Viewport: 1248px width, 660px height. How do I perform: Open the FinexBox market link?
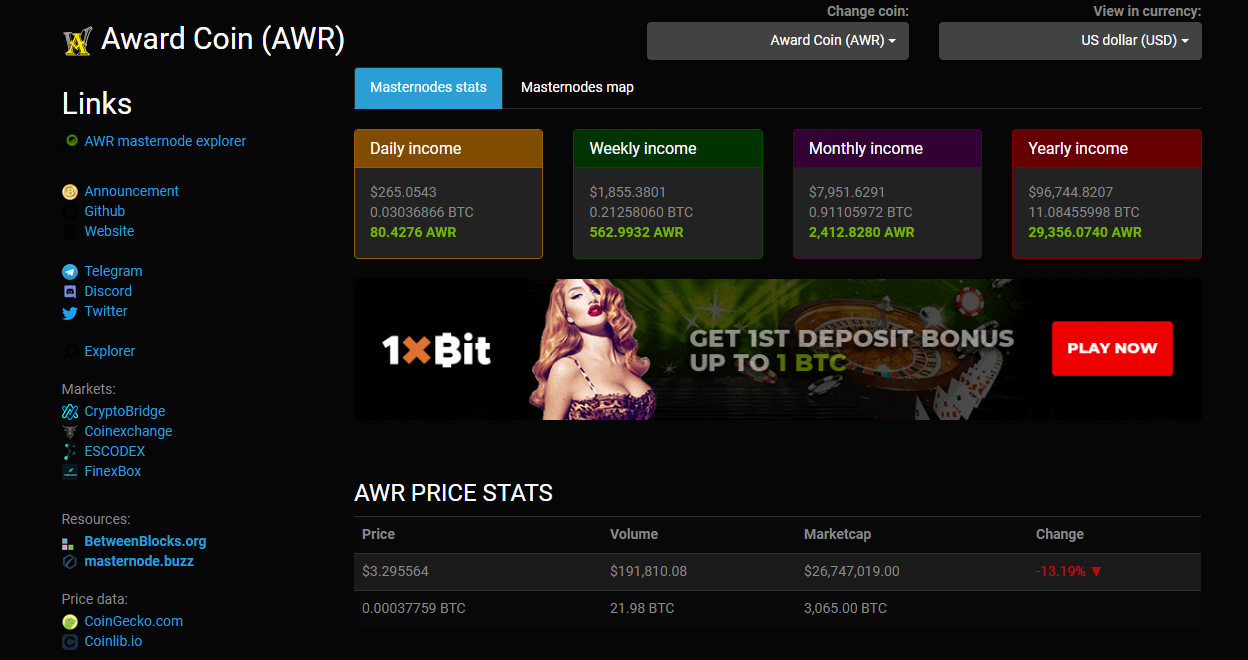tap(113, 471)
